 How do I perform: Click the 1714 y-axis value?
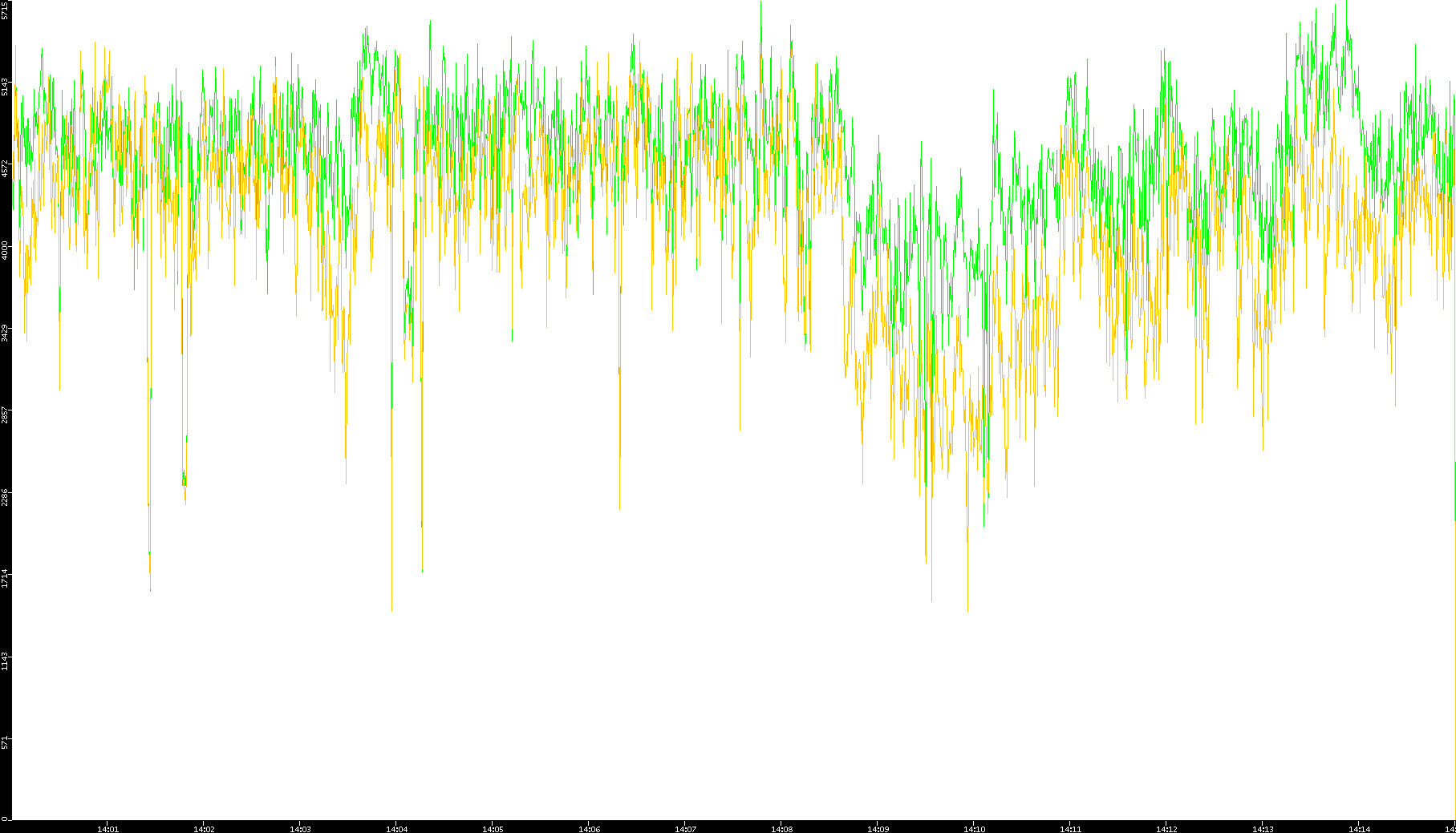coord(5,579)
